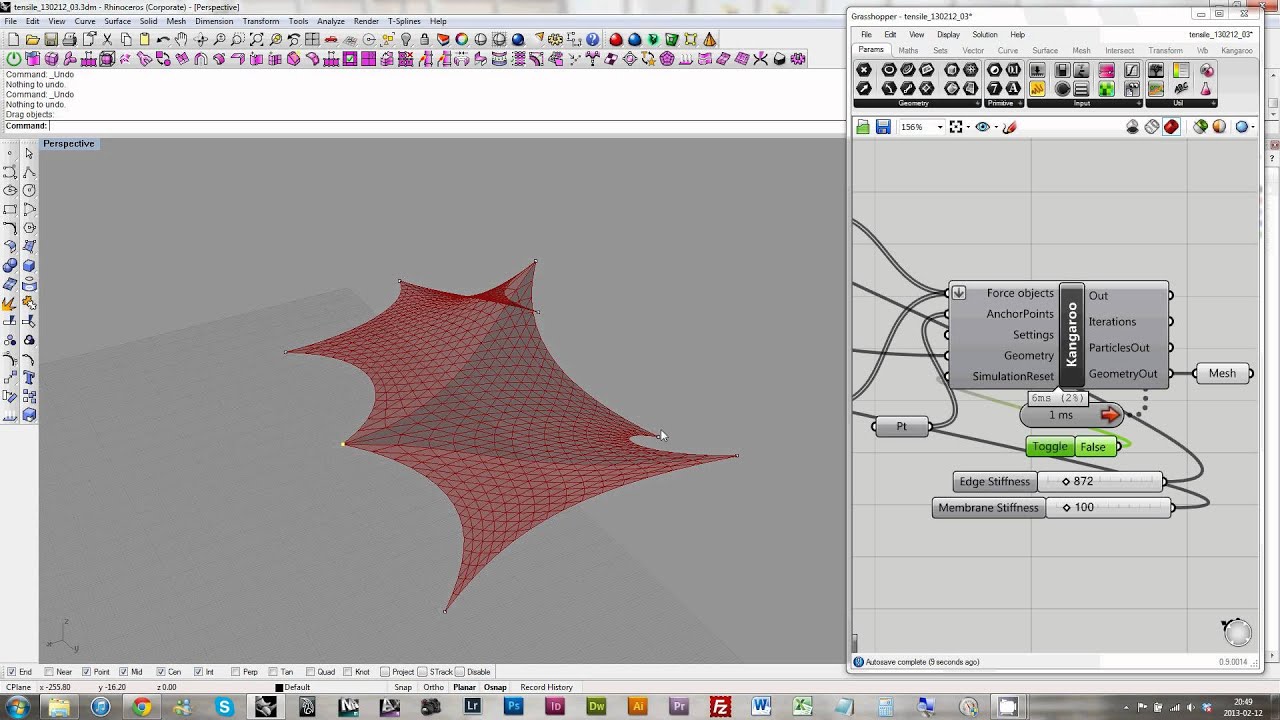The height and width of the screenshot is (720, 1280).
Task: Click the pink flask icon in Util
Action: 1207,88
